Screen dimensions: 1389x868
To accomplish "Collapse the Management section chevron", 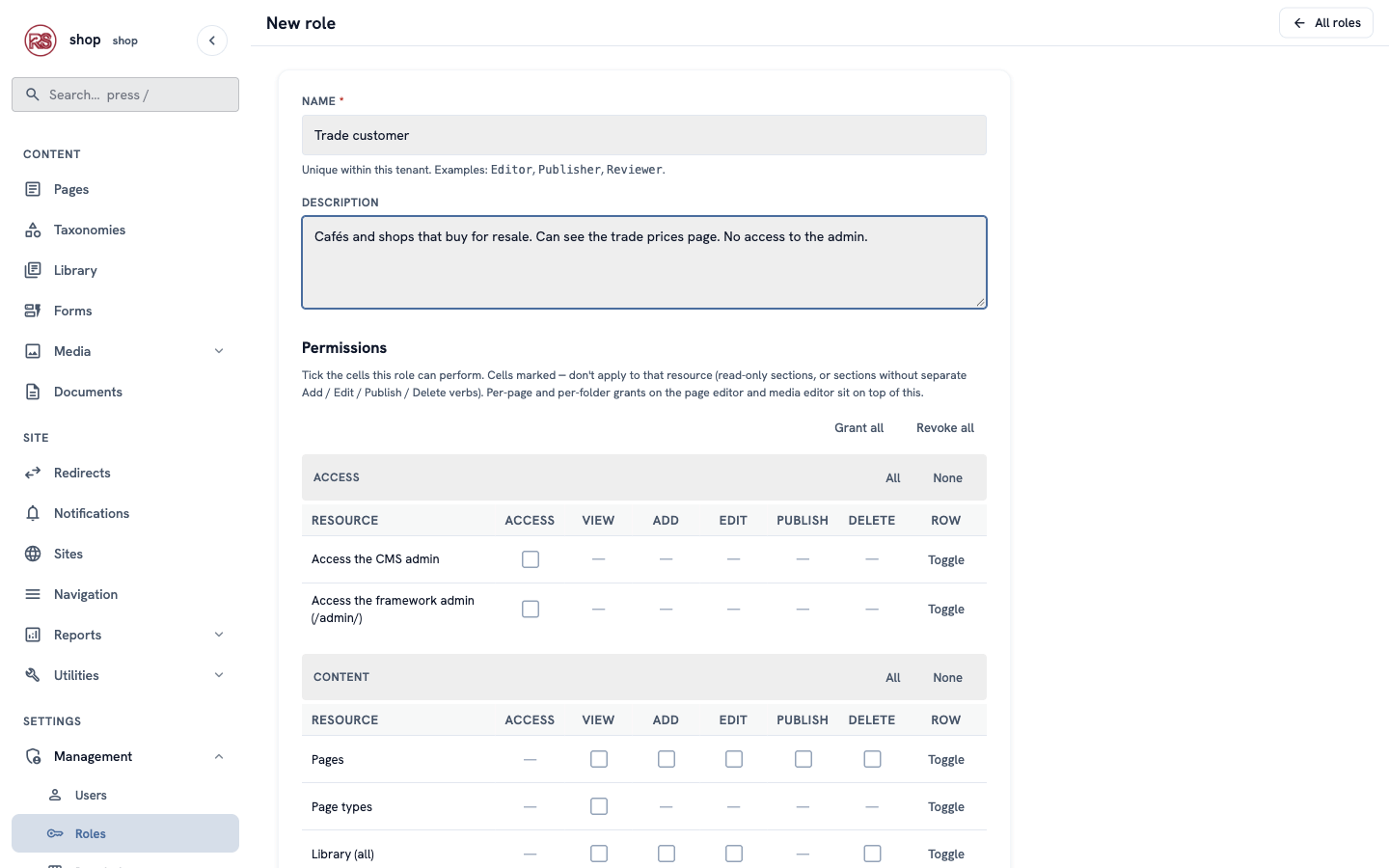I will [x=219, y=756].
